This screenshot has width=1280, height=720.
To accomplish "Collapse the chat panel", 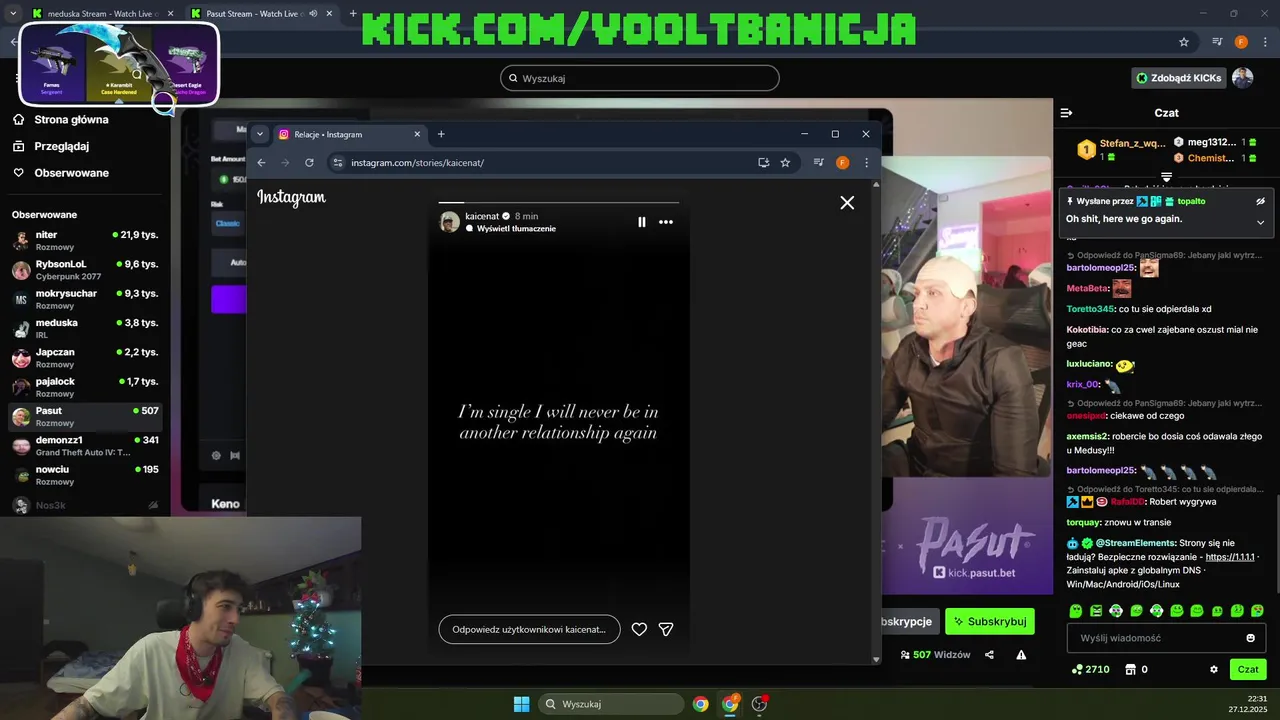I will click(1066, 113).
